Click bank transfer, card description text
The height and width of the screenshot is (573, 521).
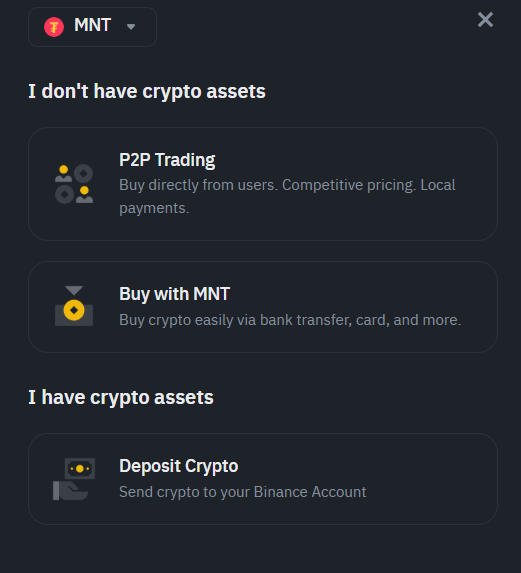(290, 320)
